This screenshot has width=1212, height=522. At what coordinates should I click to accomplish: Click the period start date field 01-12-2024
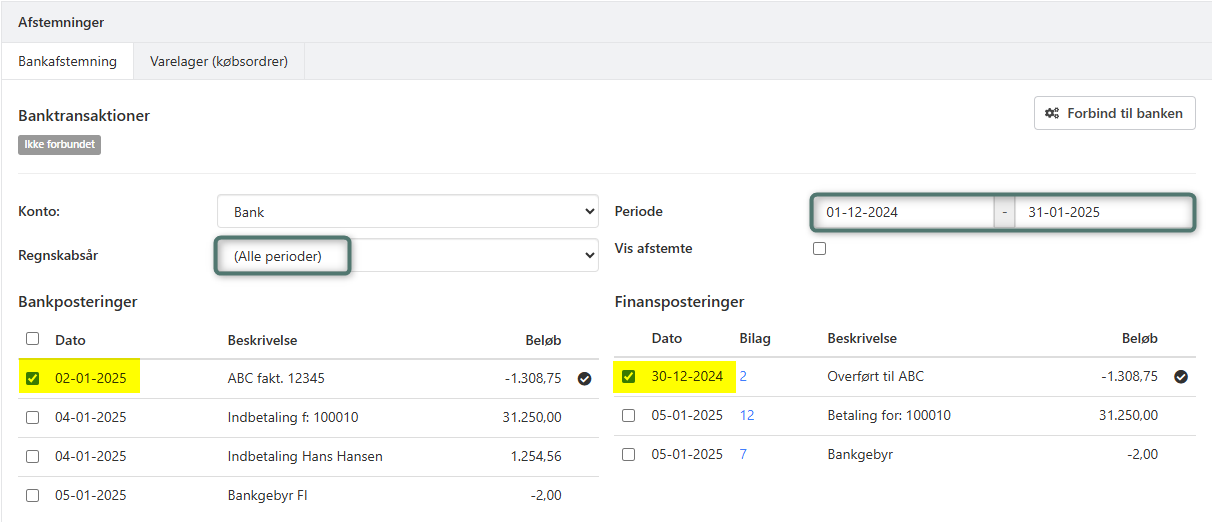[902, 212]
